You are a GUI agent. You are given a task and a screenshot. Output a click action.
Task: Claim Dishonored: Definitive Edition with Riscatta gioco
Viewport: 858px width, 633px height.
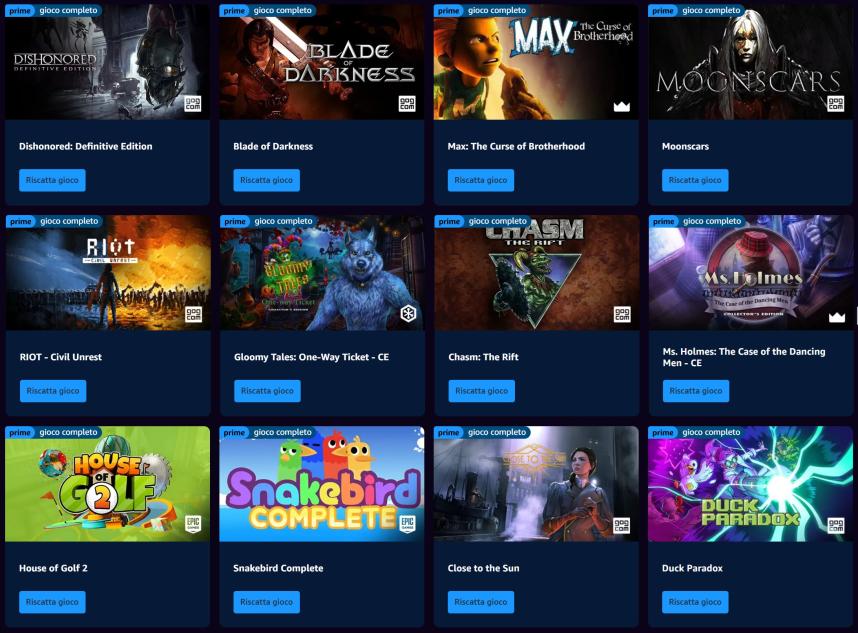52,180
